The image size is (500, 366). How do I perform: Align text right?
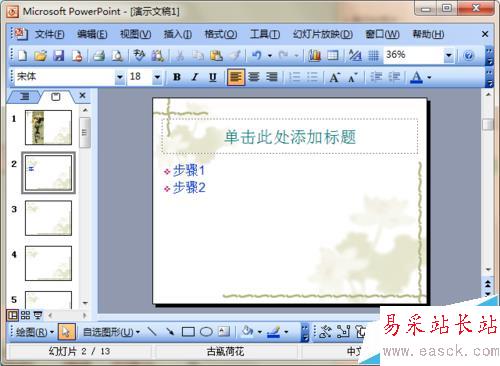click(272, 77)
